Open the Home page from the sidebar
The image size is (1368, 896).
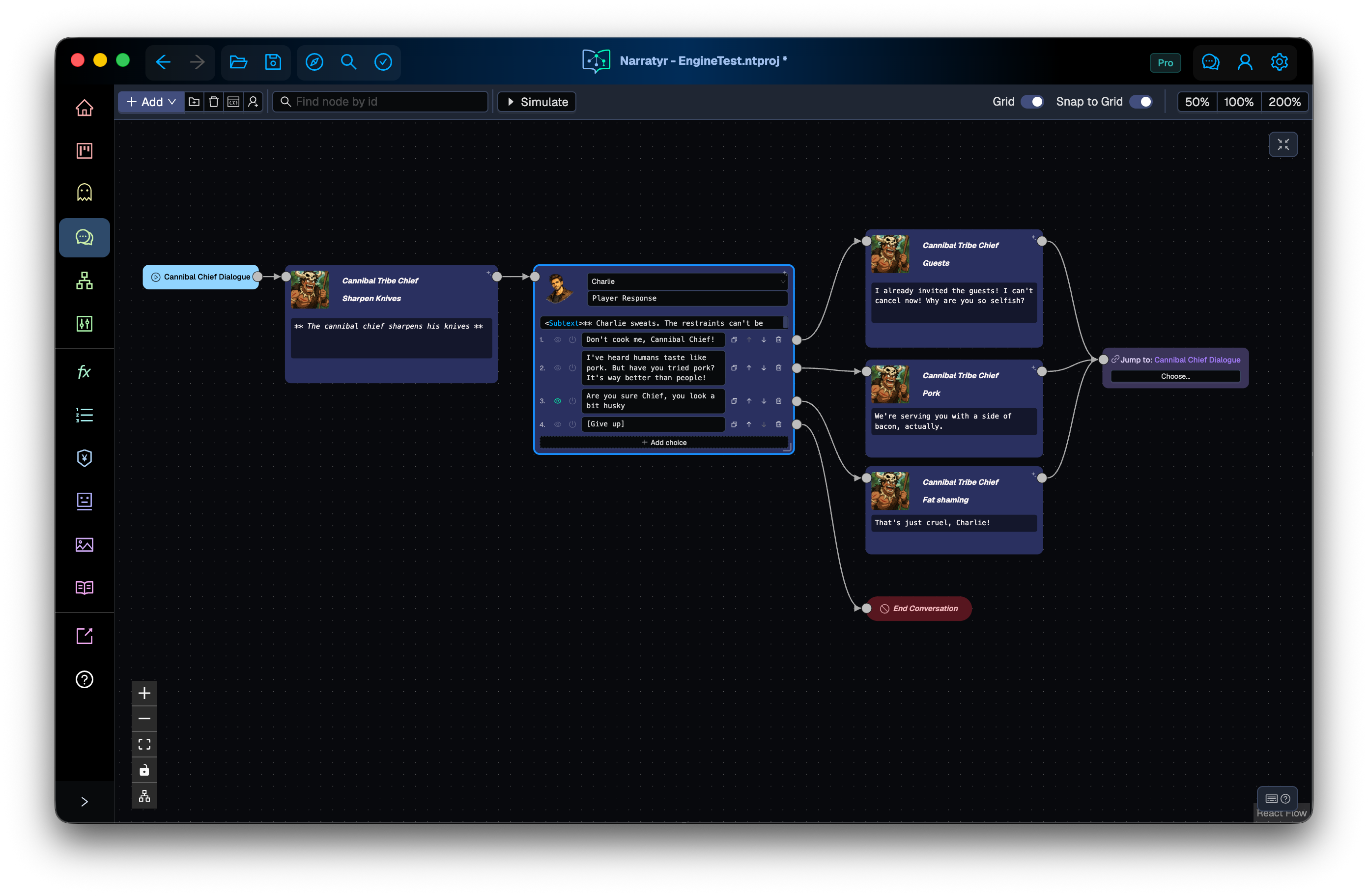pos(85,108)
